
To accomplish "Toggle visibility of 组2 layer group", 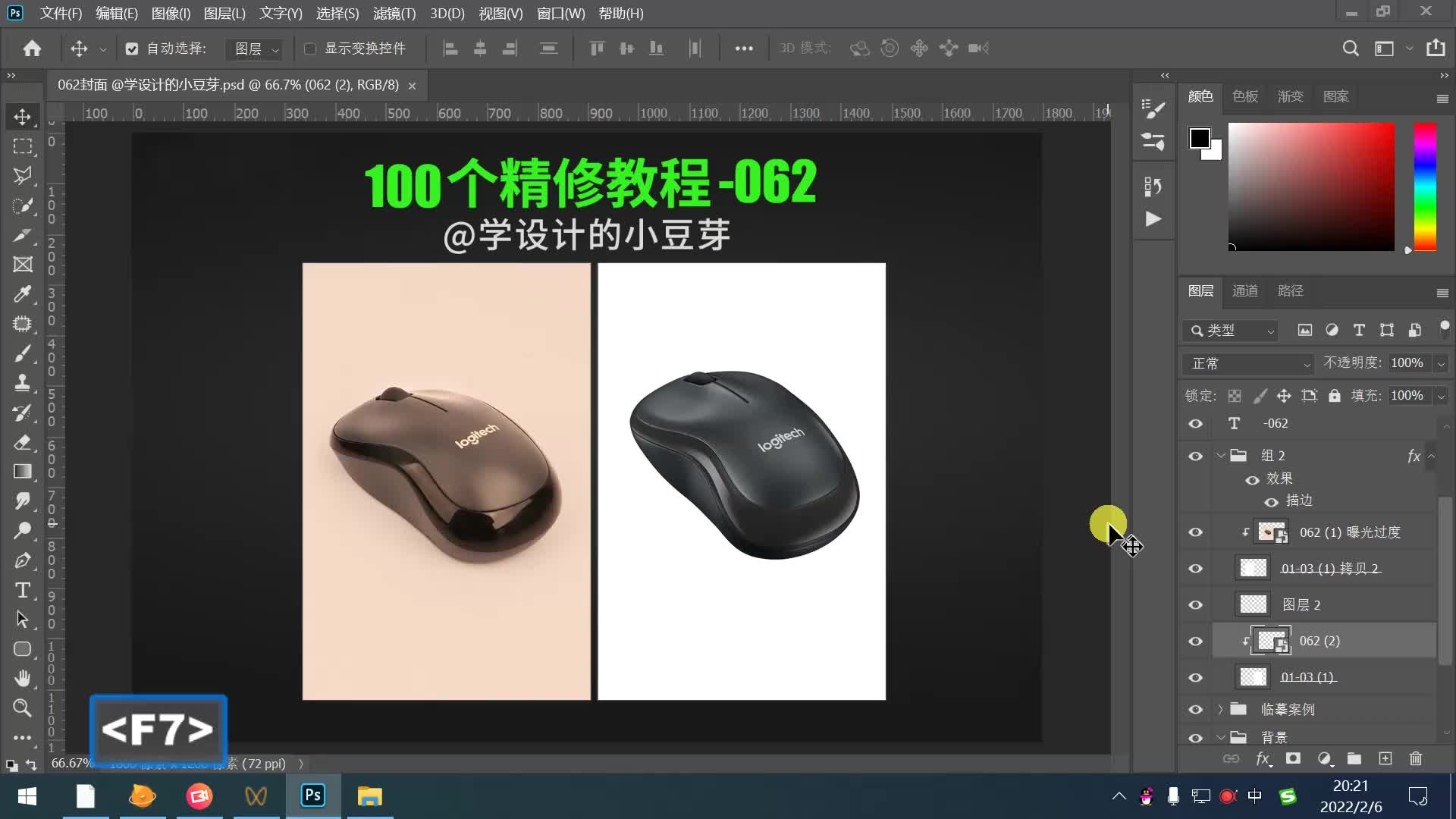I will (1196, 455).
